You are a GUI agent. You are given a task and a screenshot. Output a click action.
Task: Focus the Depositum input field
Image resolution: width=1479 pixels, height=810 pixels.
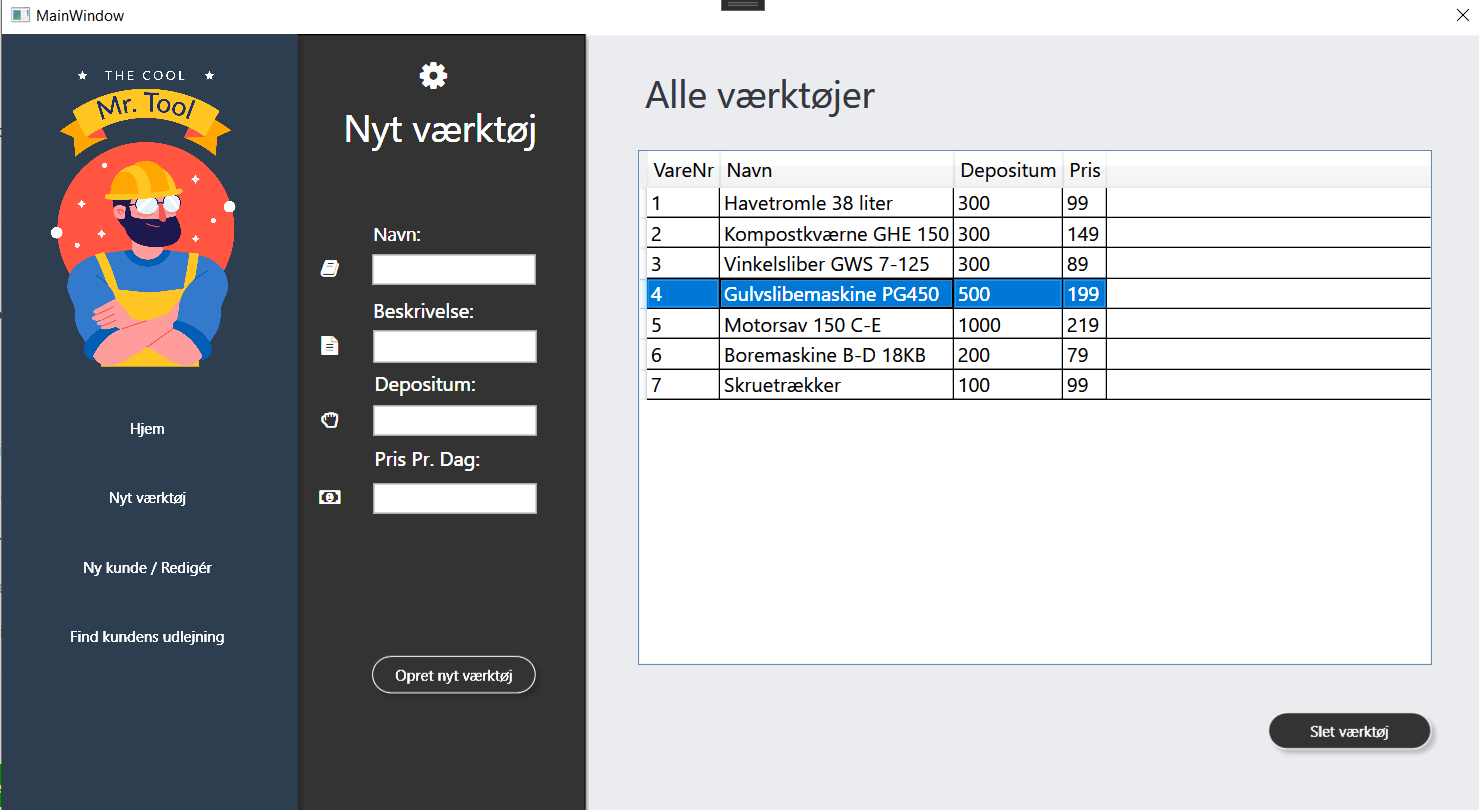click(454, 420)
